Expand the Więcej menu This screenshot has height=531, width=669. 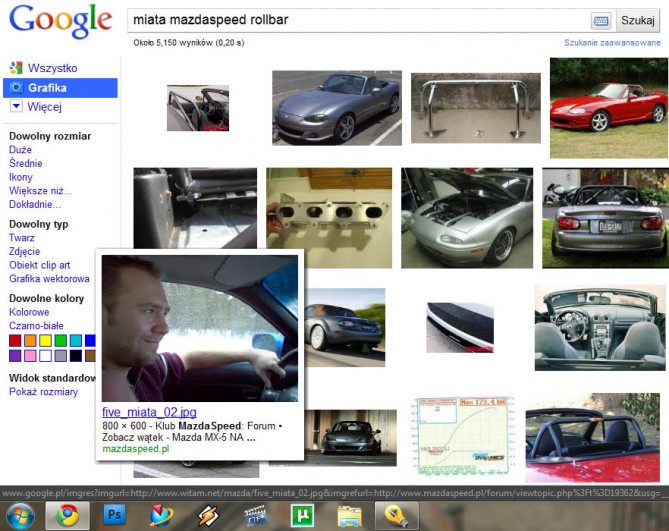[x=44, y=107]
